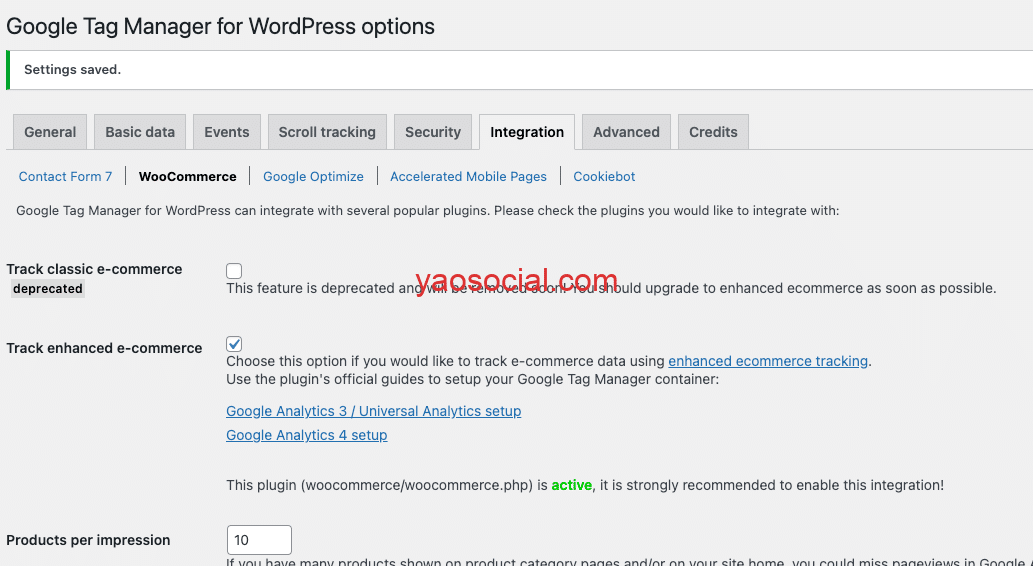The width and height of the screenshot is (1033, 566).
Task: Click the Products per impression input field
Action: pos(259,540)
